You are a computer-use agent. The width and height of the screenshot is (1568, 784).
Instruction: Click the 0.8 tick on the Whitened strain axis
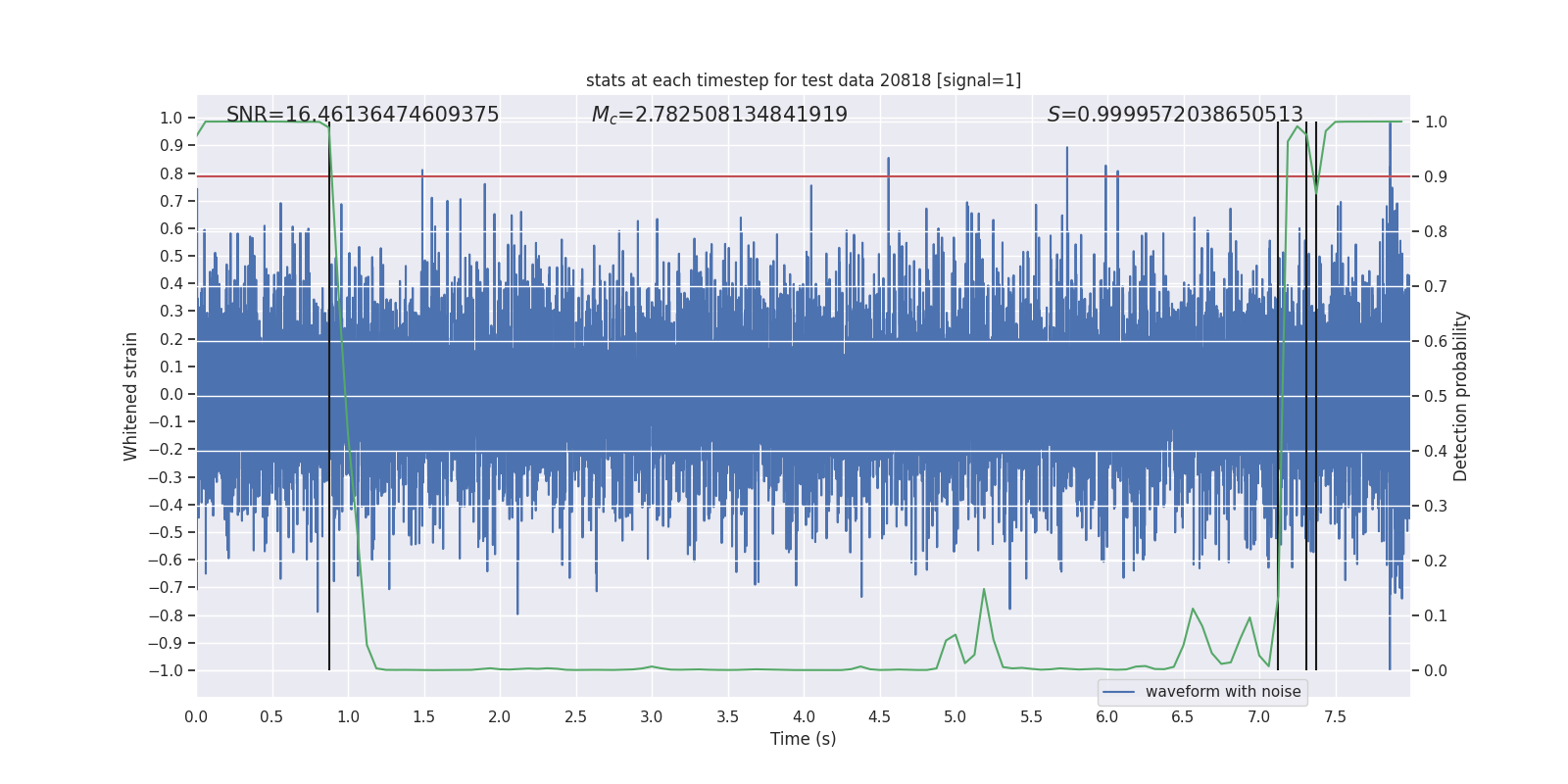pos(171,173)
